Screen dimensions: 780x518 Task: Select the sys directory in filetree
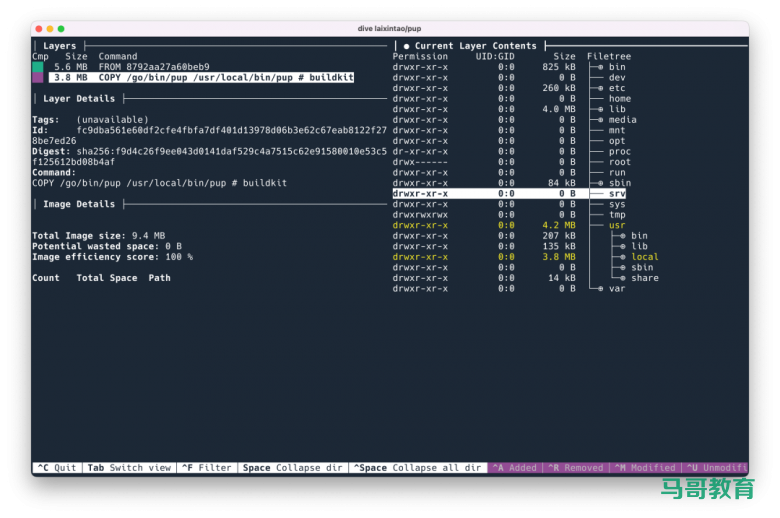pos(617,204)
